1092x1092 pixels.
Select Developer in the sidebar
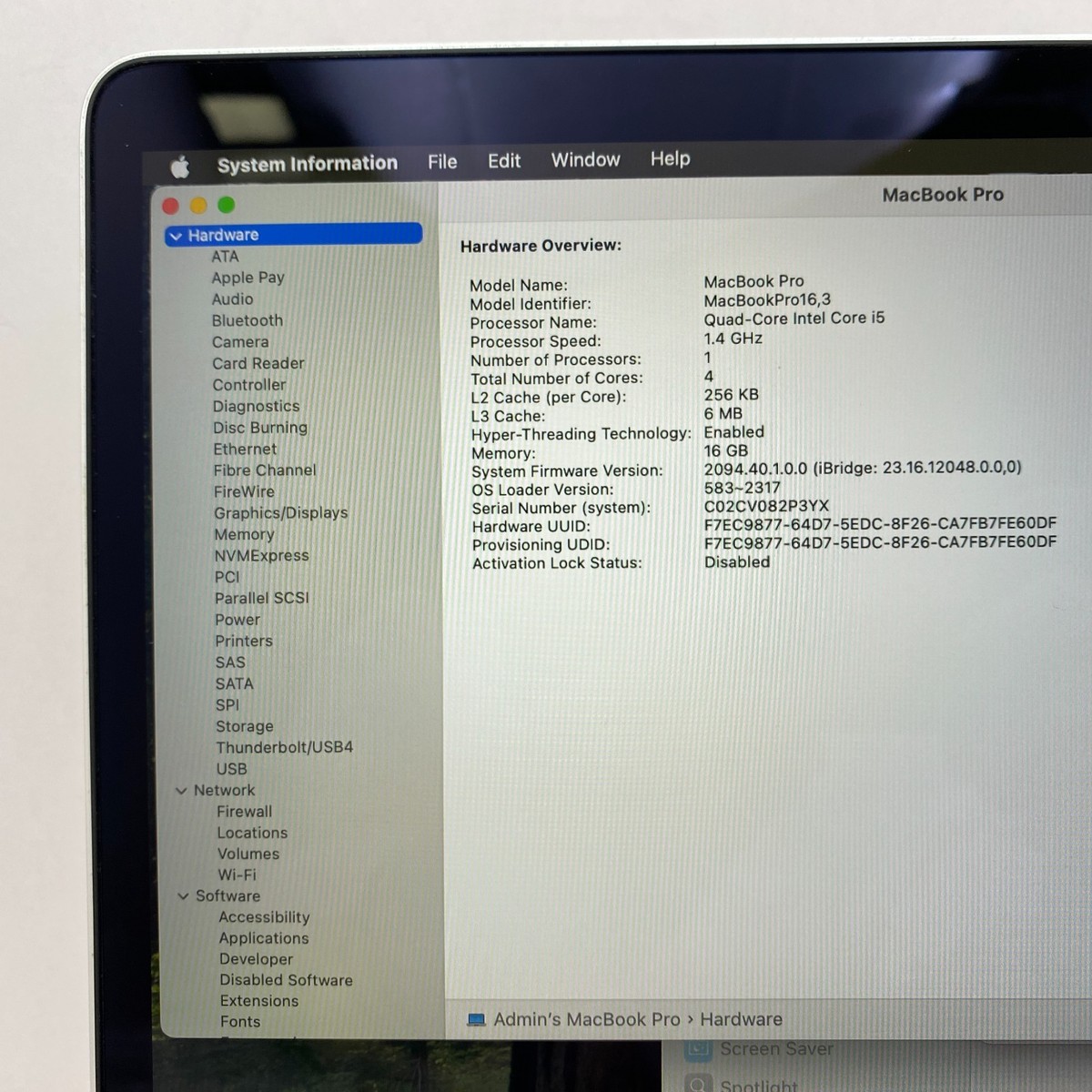coord(256,959)
